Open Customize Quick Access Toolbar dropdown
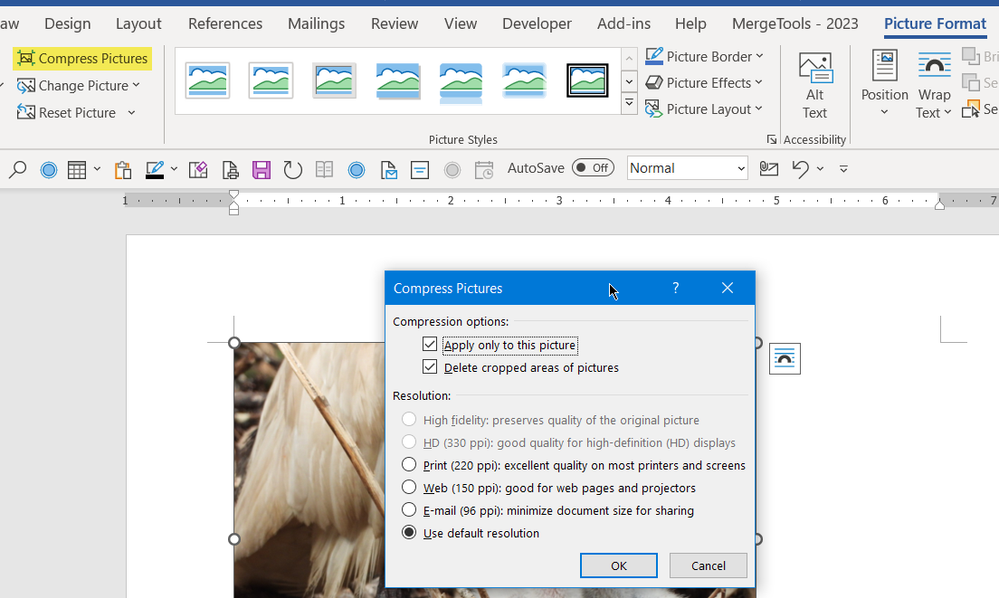999x598 pixels. 844,169
